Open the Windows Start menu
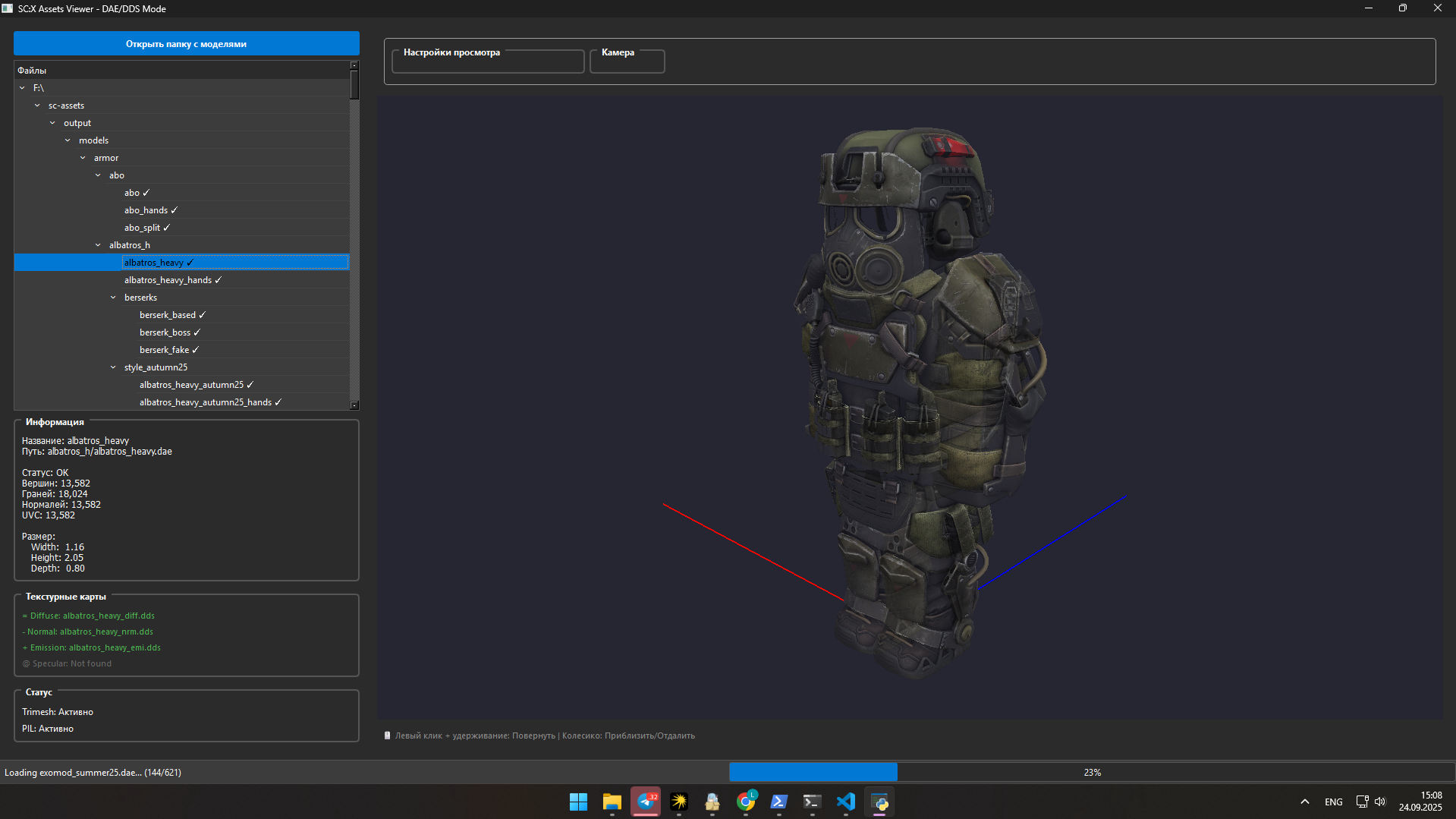The width and height of the screenshot is (1456, 819). tap(578, 802)
